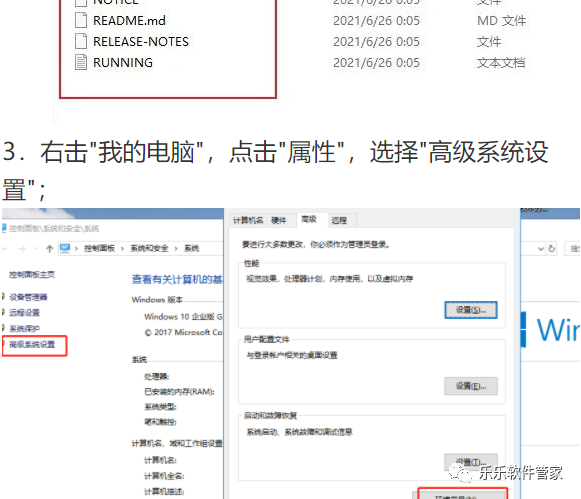This screenshot has width=581, height=499.
Task: Select the README.md file name
Action: pos(129,21)
